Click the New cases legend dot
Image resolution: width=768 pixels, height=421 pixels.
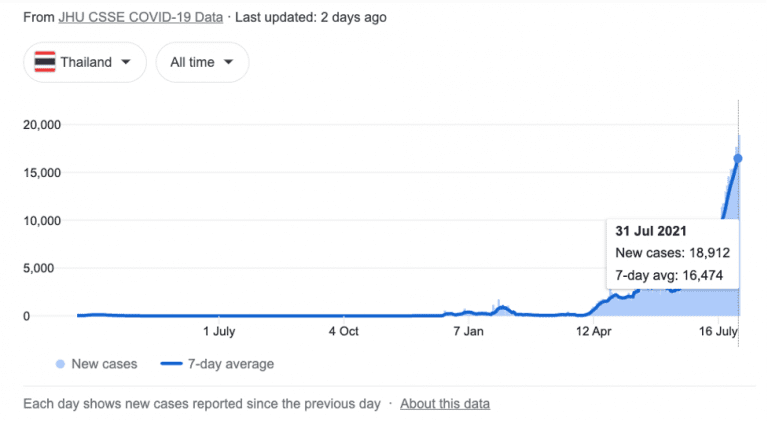click(60, 364)
